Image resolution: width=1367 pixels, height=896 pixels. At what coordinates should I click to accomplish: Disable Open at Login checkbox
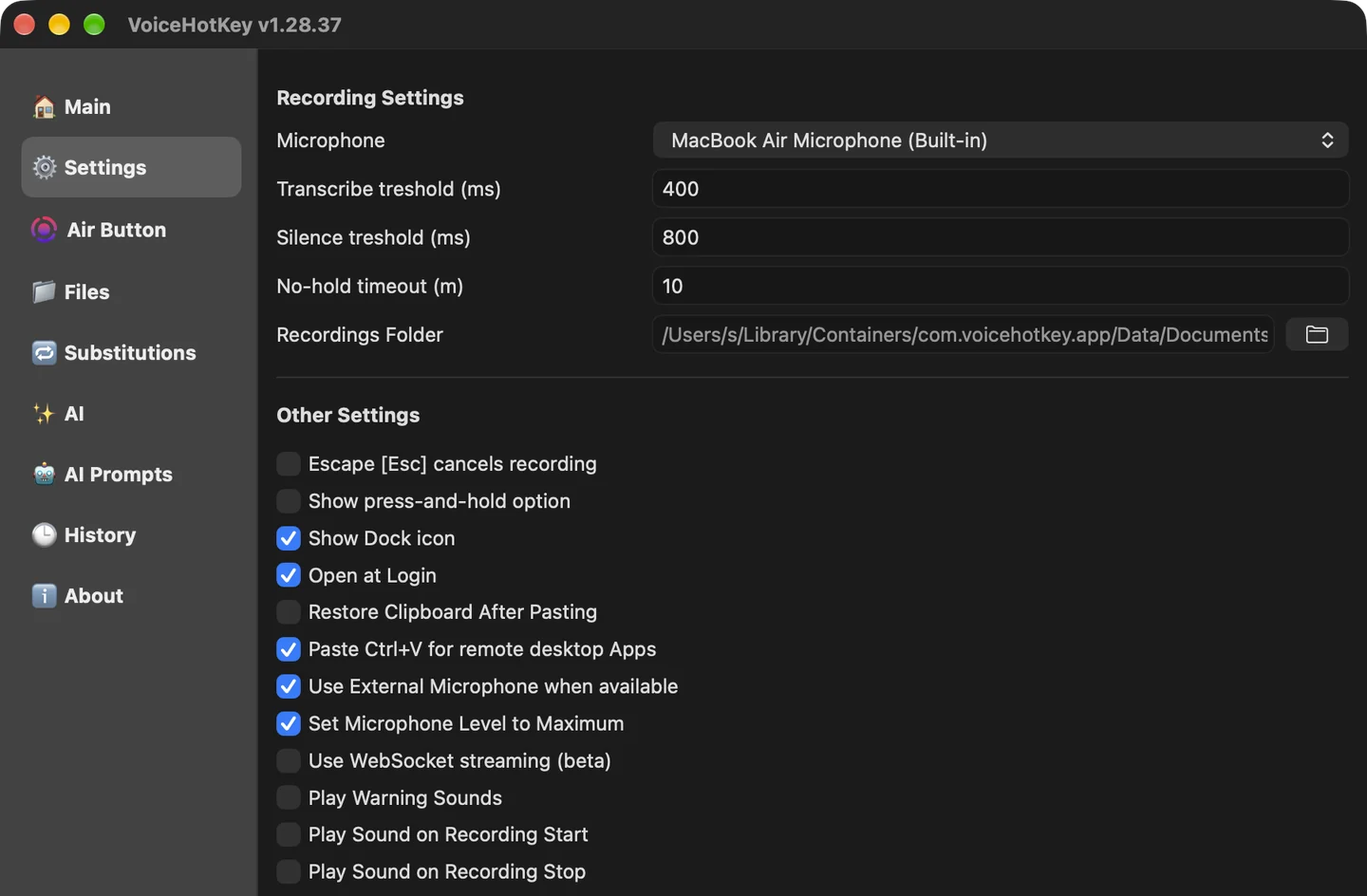point(289,575)
